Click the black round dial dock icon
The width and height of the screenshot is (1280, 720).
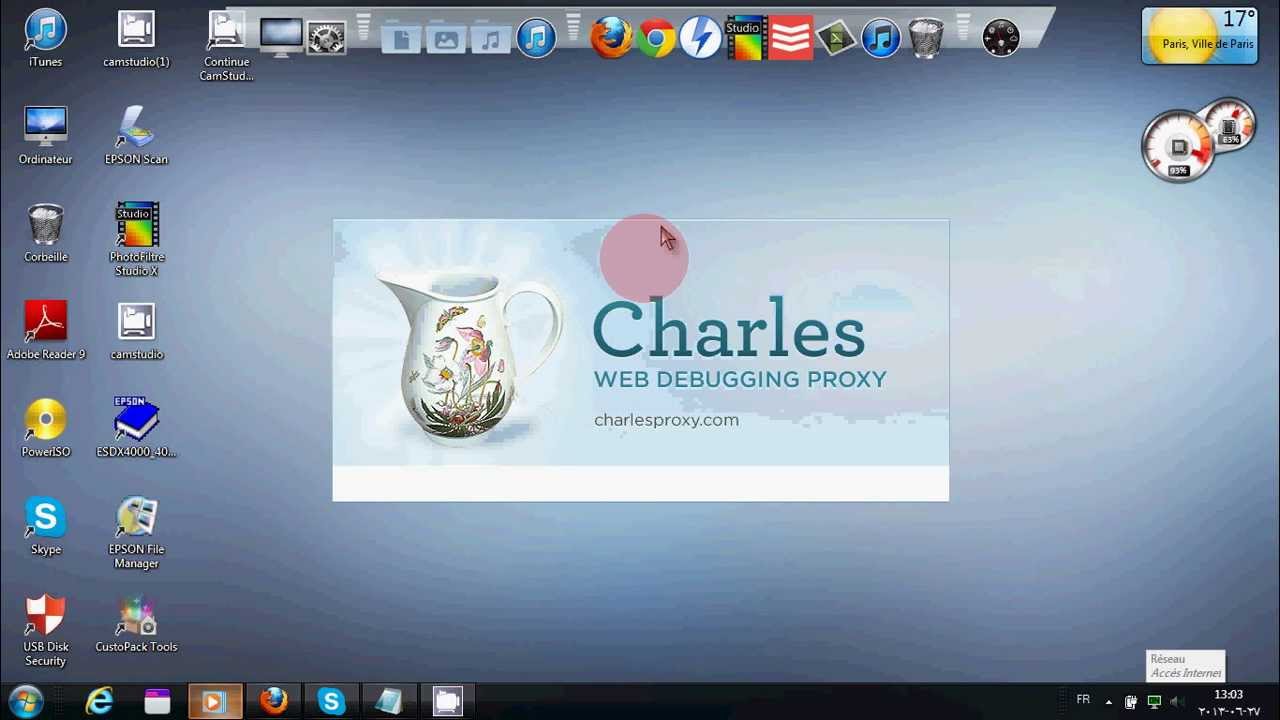coord(1000,39)
